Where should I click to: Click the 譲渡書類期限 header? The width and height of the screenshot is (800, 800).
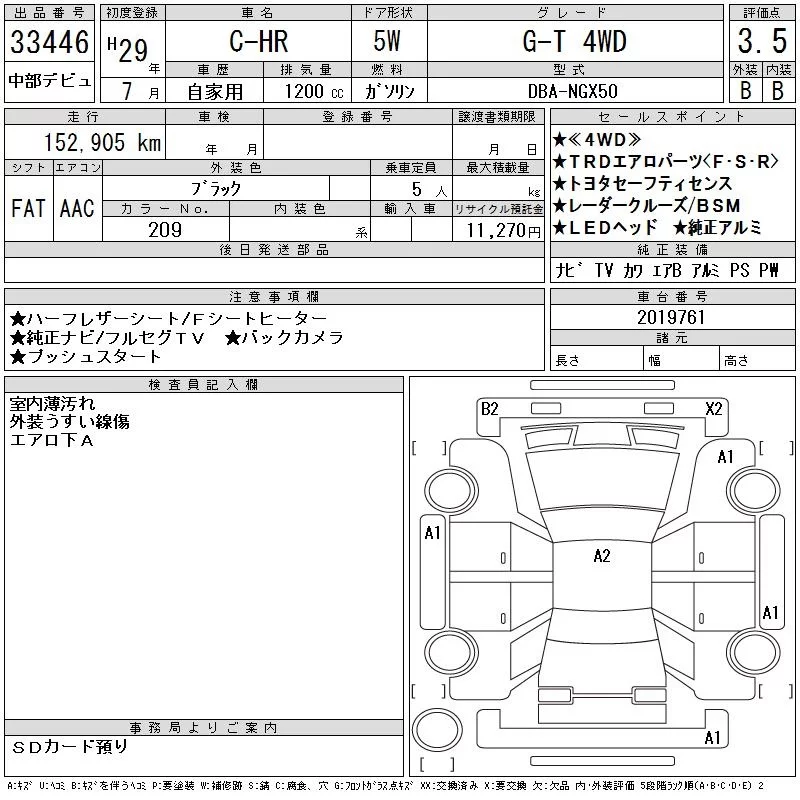pos(497,117)
